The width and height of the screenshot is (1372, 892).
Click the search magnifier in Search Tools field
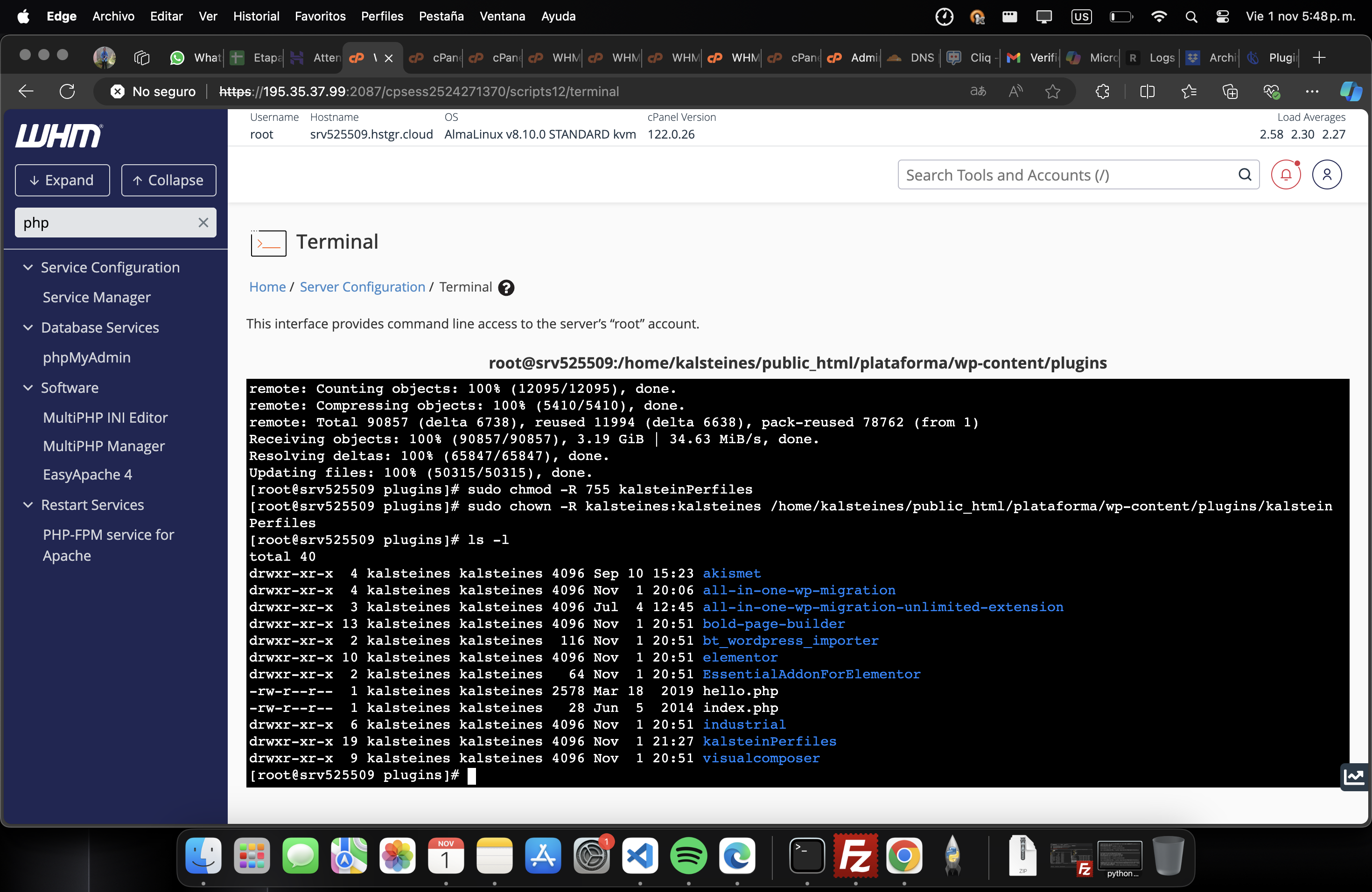pos(1245,174)
